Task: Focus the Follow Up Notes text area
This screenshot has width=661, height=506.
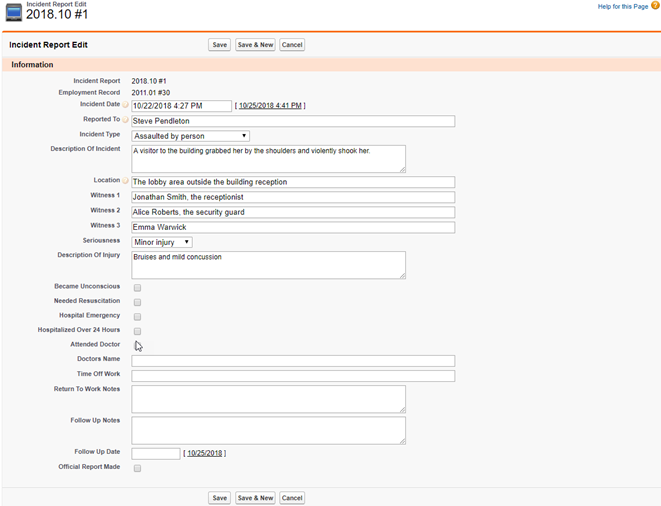Action: coord(268,430)
